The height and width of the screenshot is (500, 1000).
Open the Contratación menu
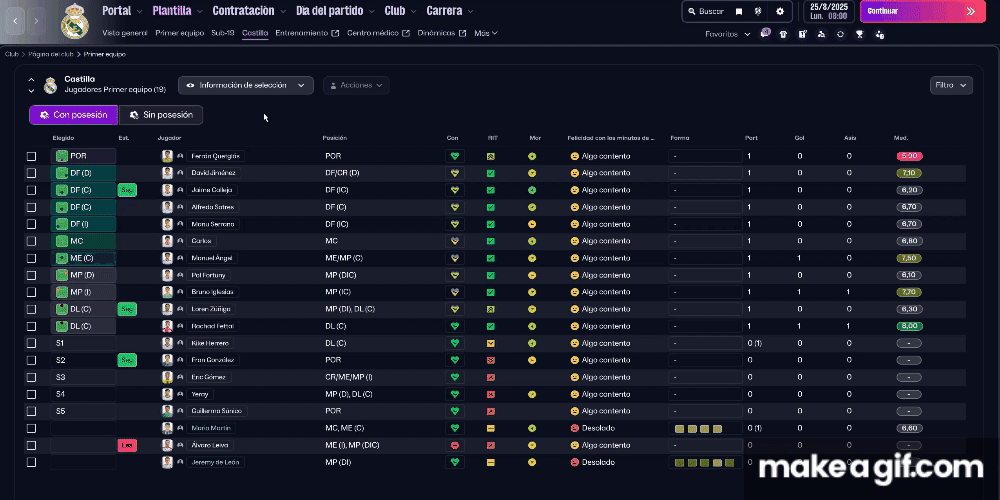tap(244, 11)
